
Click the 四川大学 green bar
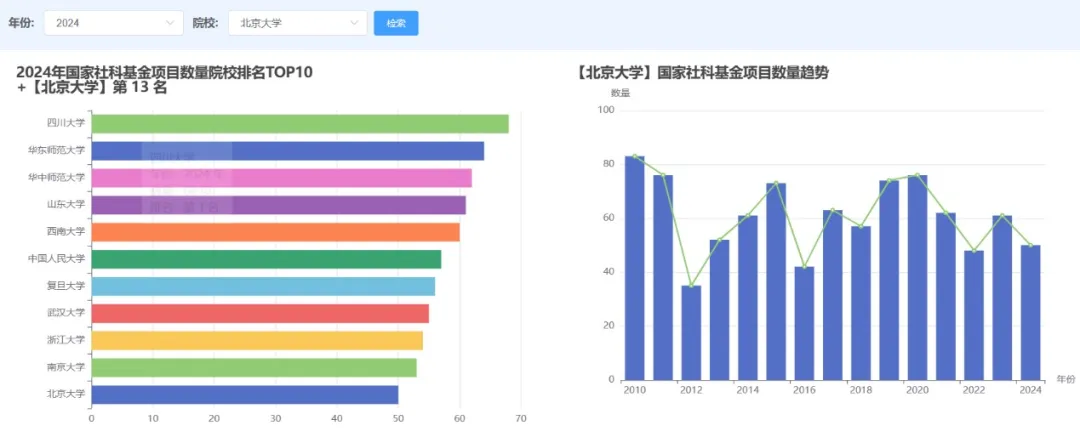[x=300, y=124]
